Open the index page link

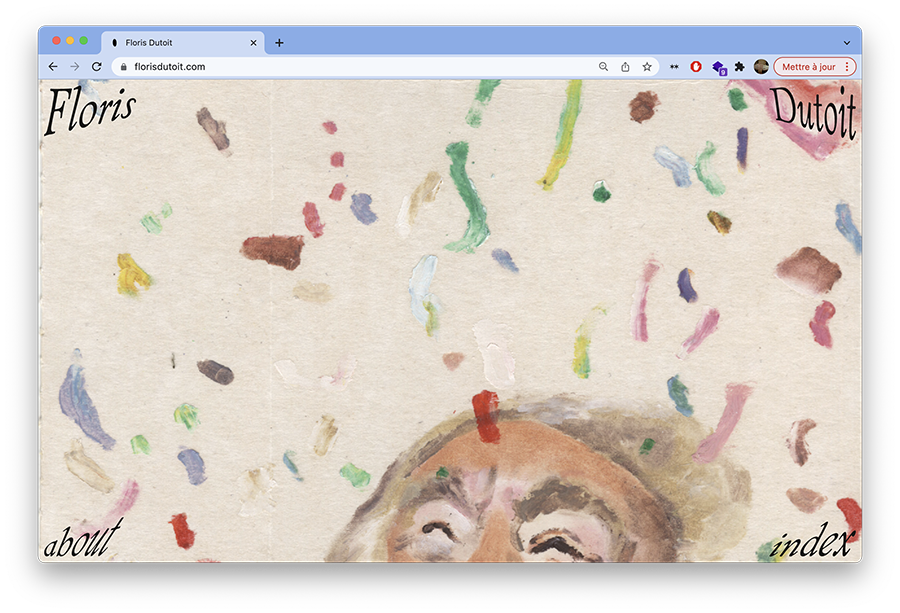[x=812, y=541]
